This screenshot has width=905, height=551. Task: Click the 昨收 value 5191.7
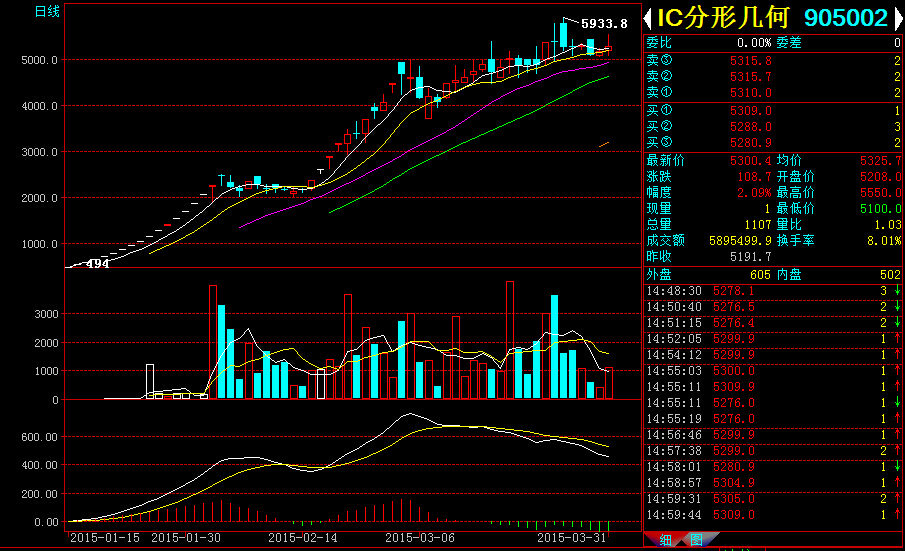750,257
